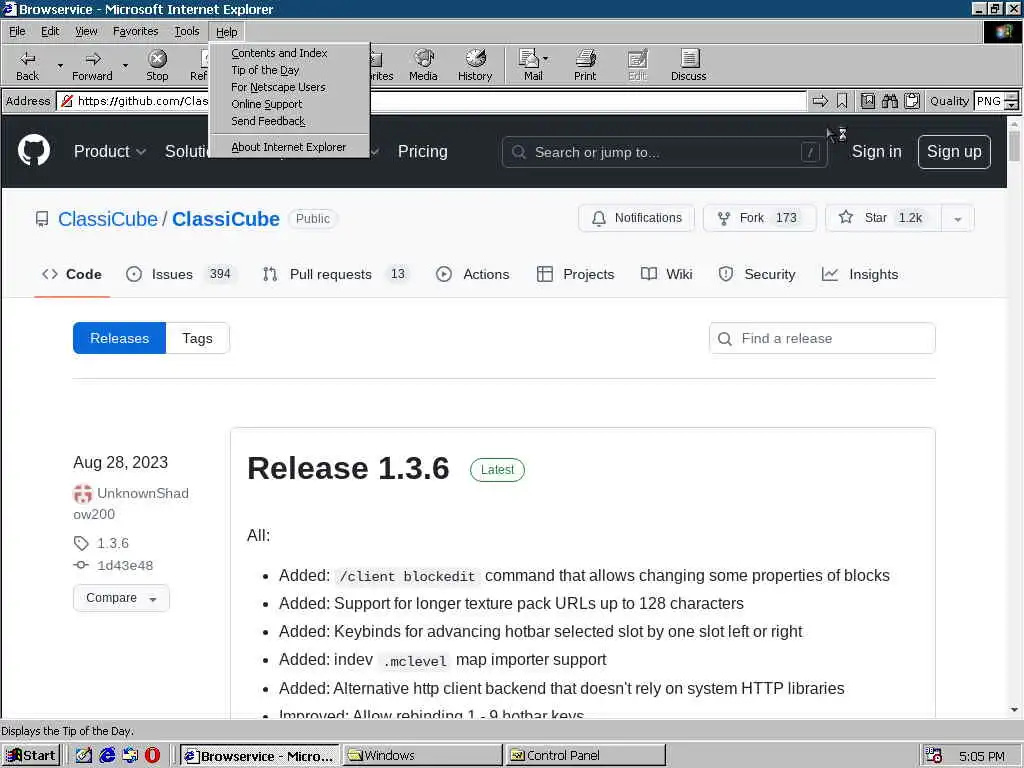
Task: Click the clipboard icon near the Quality box
Action: click(912, 101)
